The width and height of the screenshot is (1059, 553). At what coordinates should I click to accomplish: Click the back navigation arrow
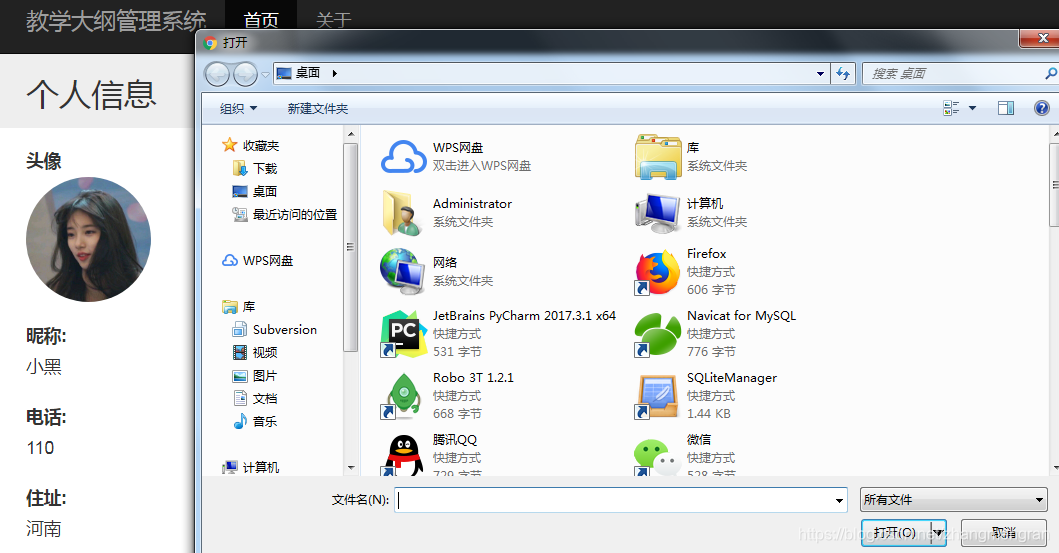pyautogui.click(x=217, y=74)
